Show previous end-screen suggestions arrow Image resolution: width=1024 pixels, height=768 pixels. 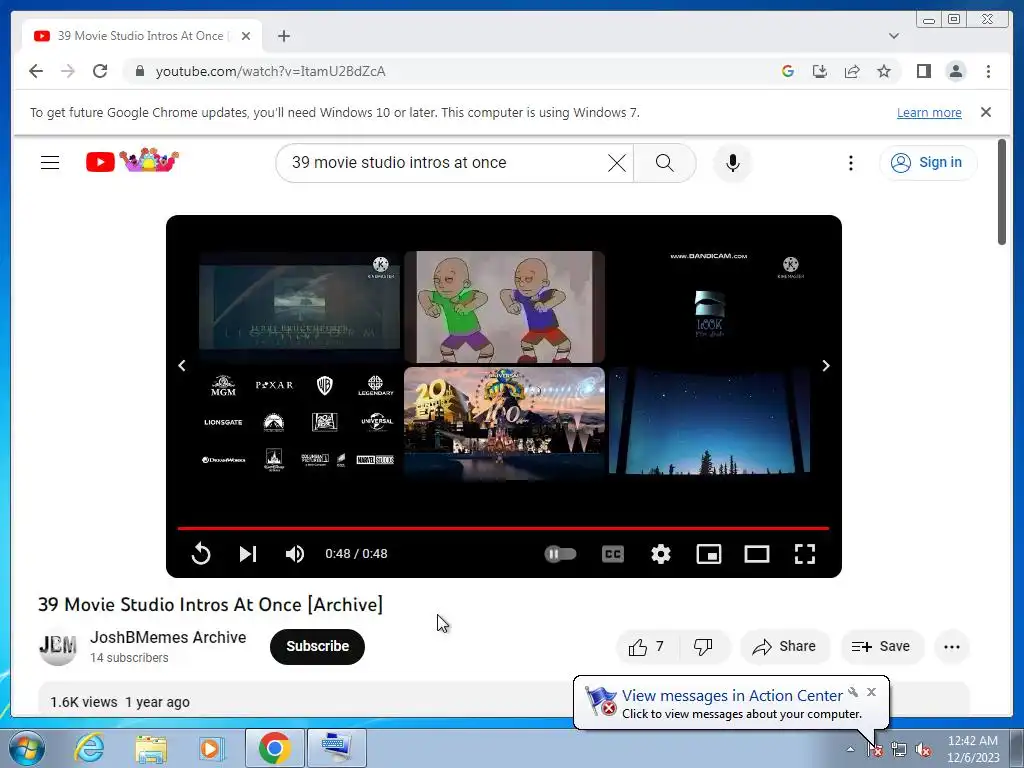pyautogui.click(x=182, y=366)
